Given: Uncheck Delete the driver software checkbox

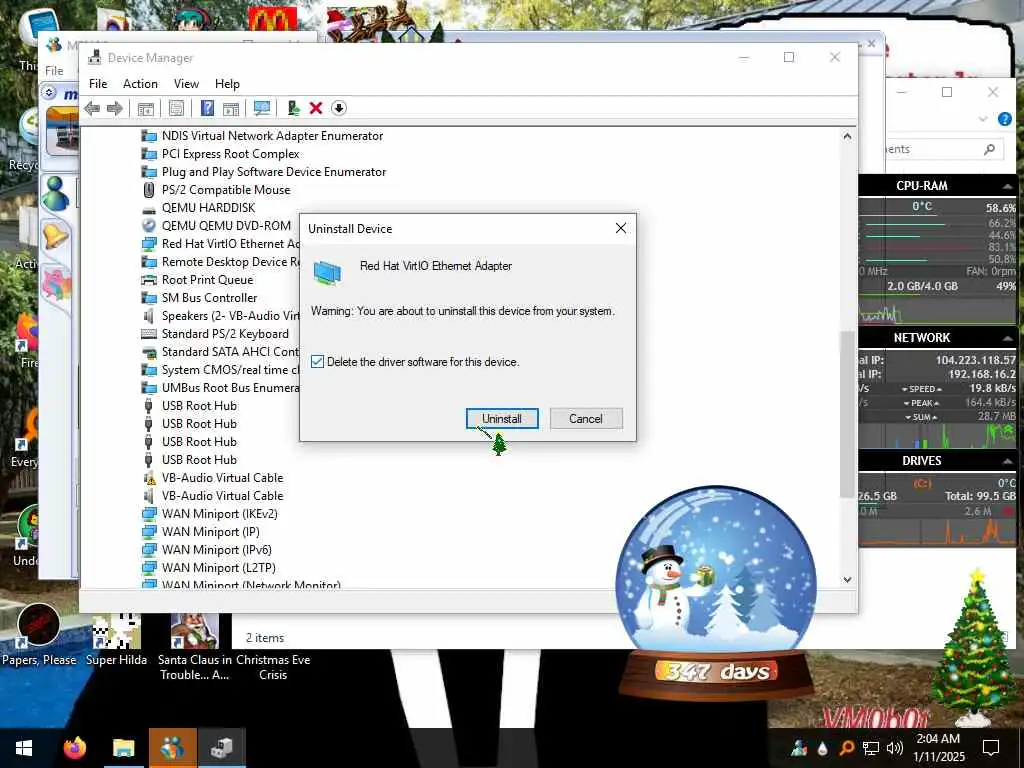Looking at the screenshot, I should click(317, 362).
